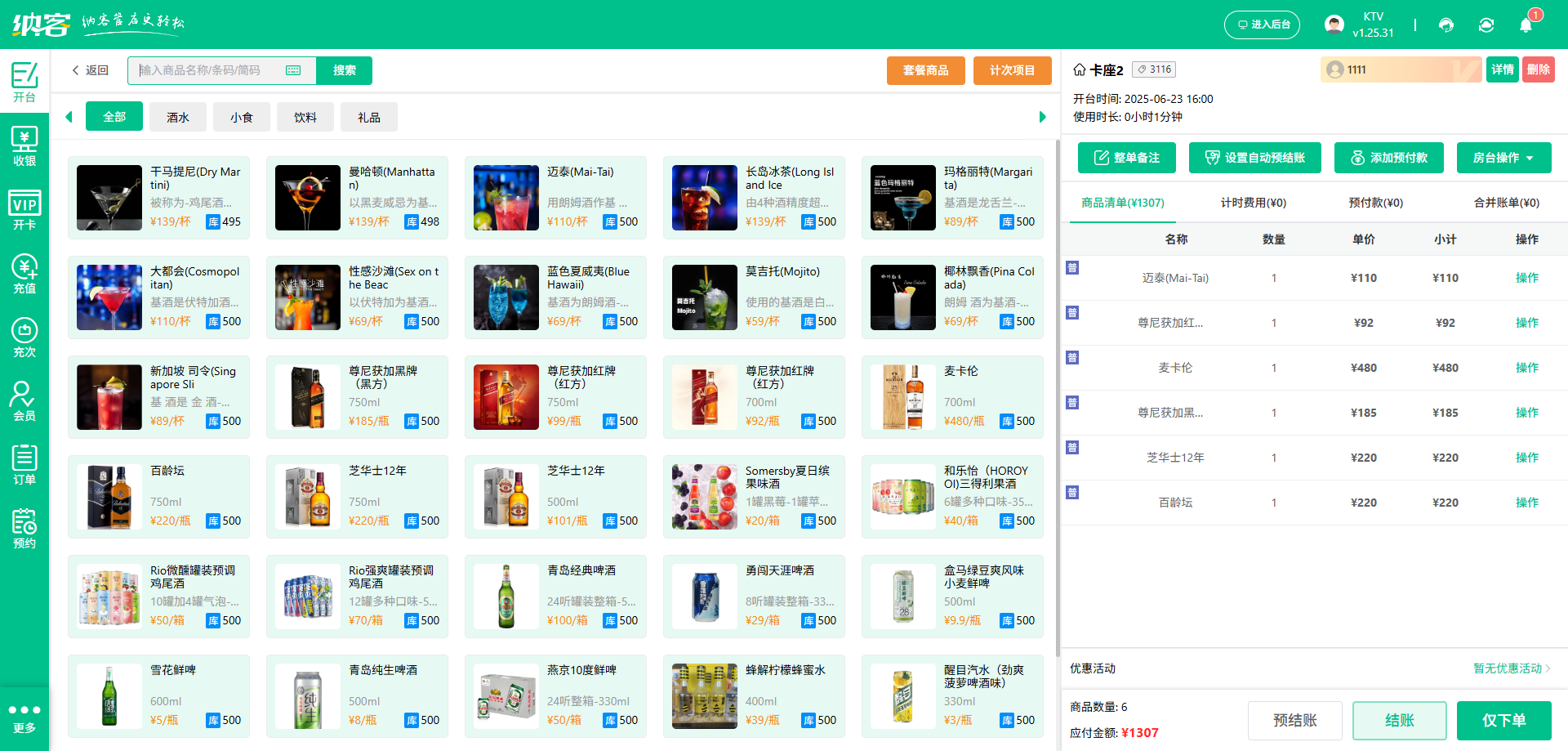Open 操作 for 尊尼获加红 row
This screenshot has width=1568, height=751.
(1526, 323)
